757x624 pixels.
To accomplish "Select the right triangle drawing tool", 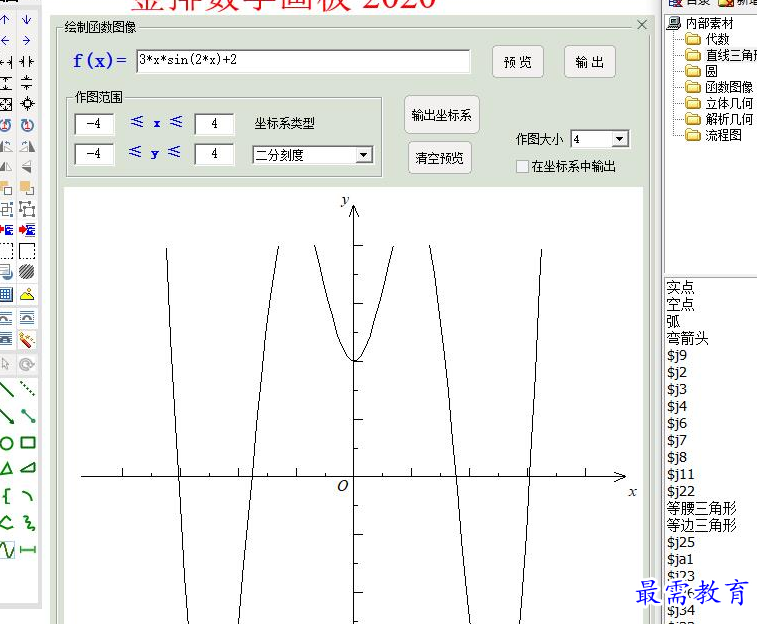I will [28, 468].
